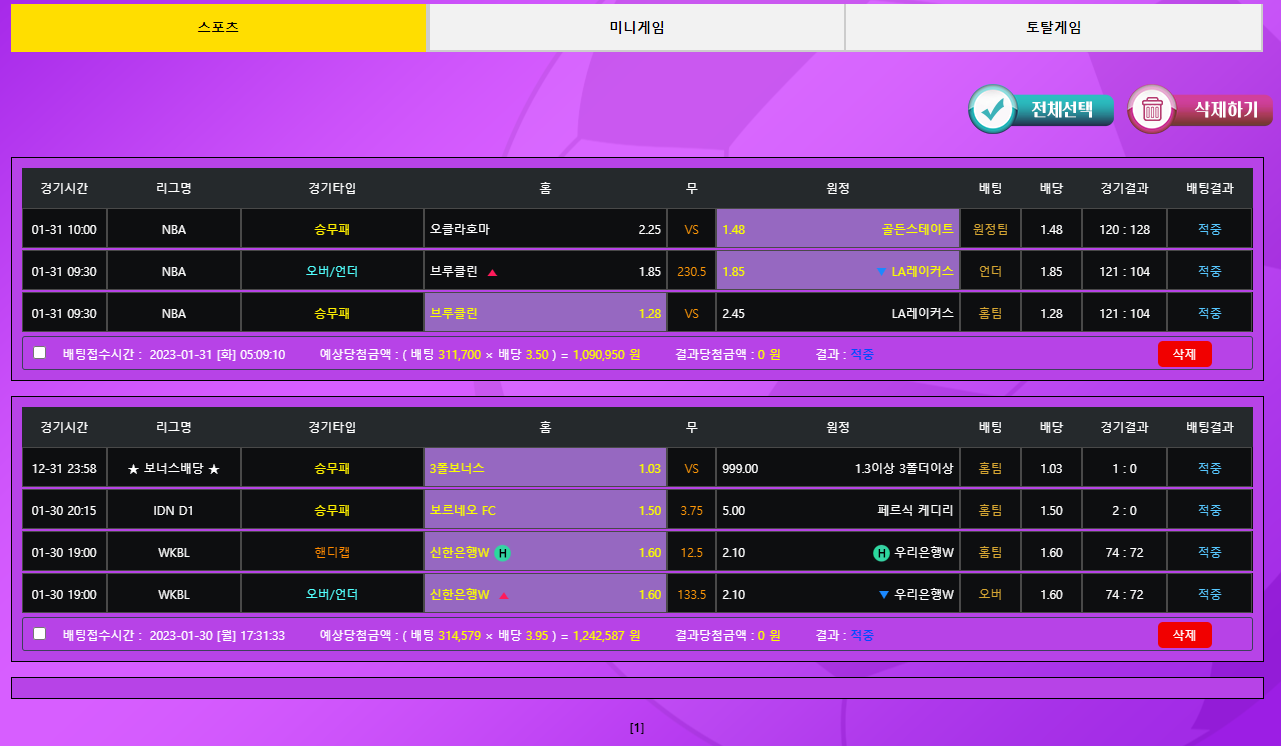The image size is (1281, 746).
Task: Select the highlighted 브루클린 1.28 home cell
Action: click(x=545, y=314)
